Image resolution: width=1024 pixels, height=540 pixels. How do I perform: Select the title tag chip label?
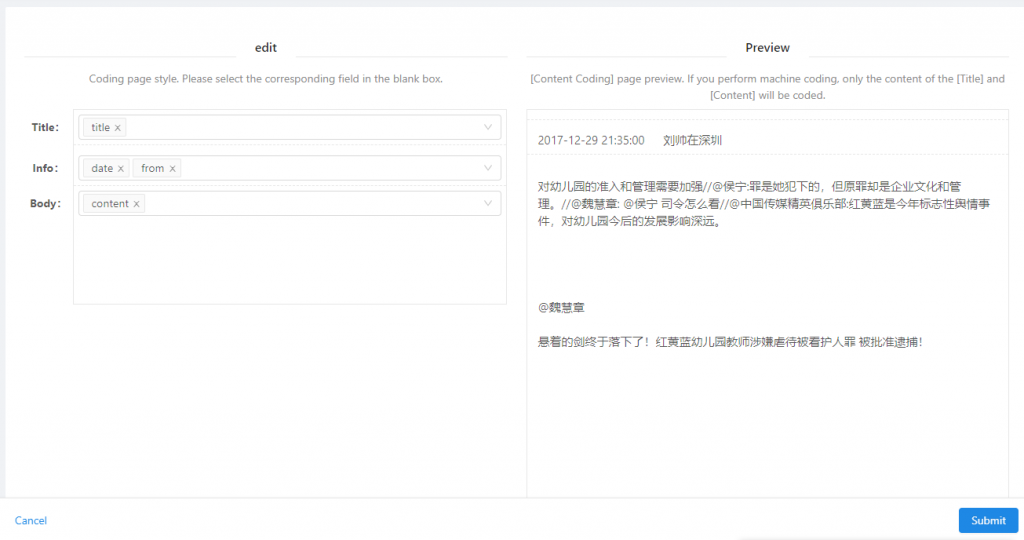click(100, 128)
